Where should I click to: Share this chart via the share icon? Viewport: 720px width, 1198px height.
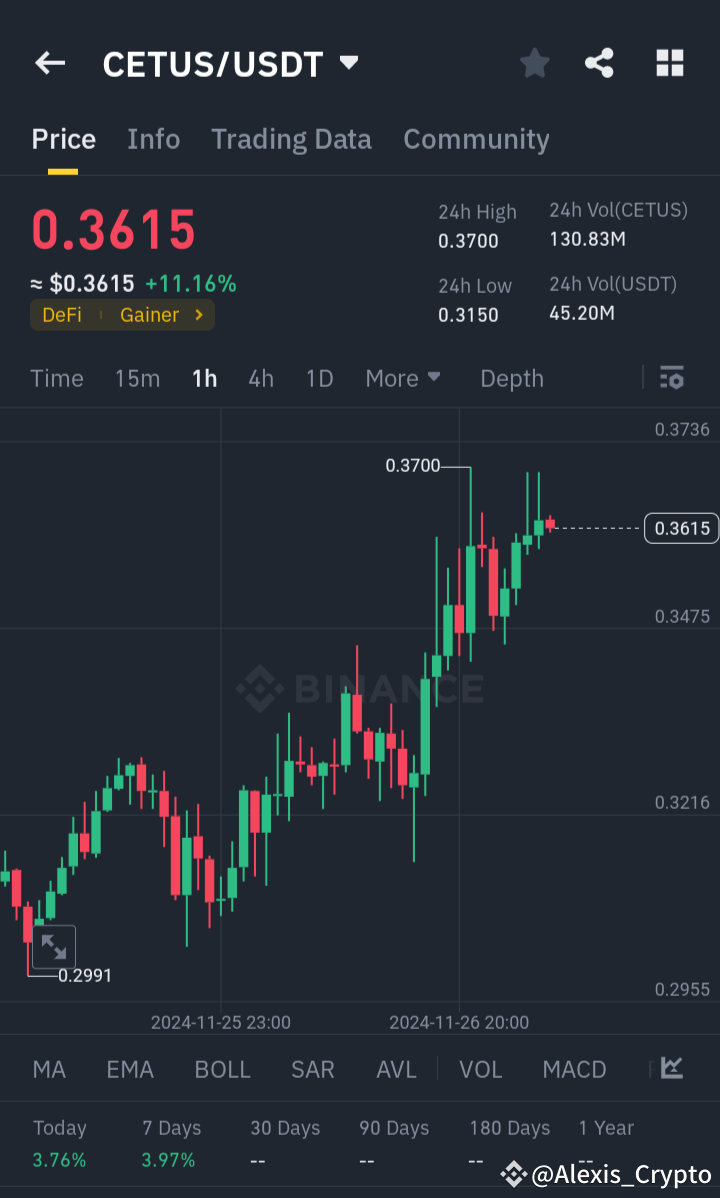pos(599,62)
